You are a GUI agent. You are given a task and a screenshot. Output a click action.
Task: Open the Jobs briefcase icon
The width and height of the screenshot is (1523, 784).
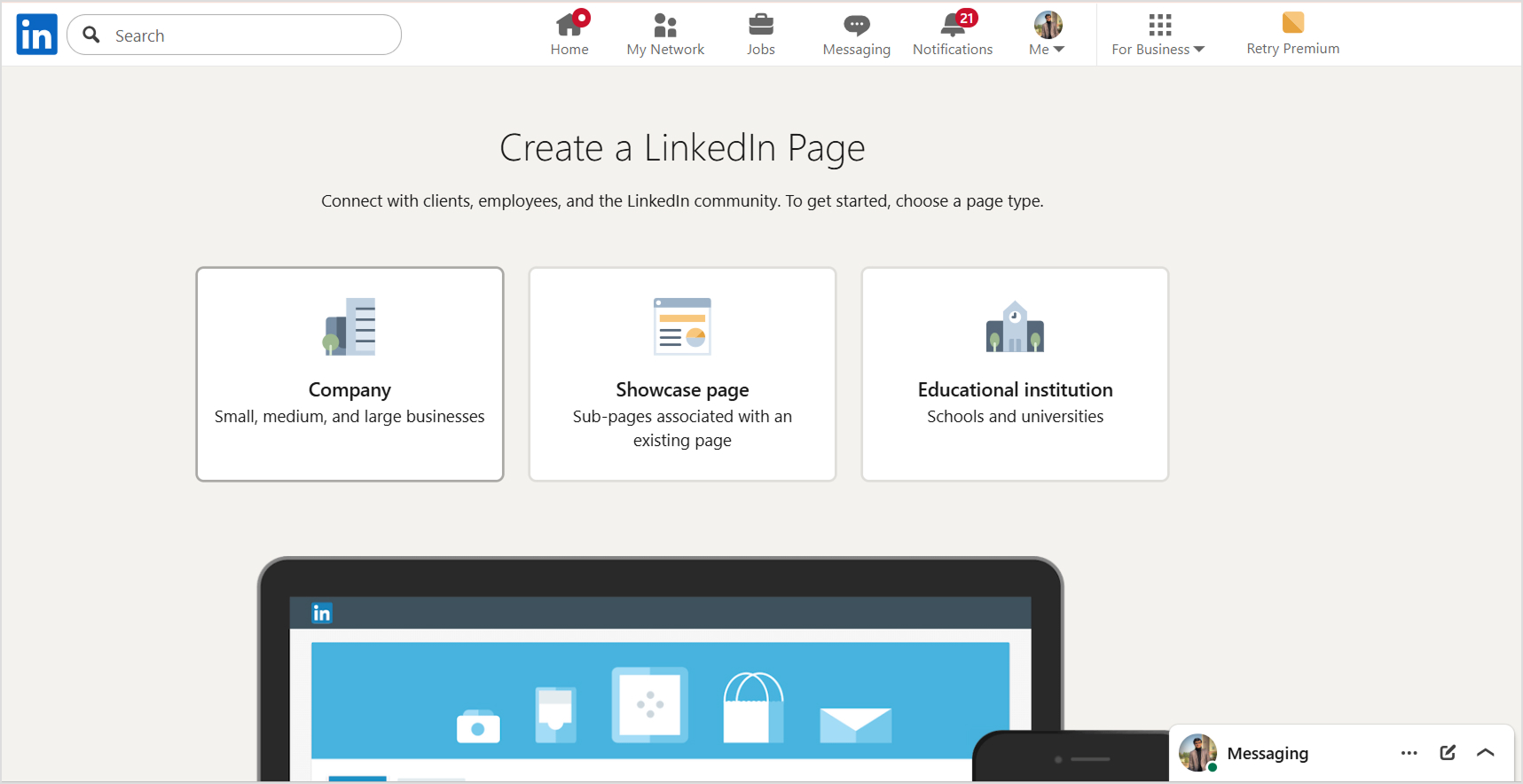click(761, 24)
